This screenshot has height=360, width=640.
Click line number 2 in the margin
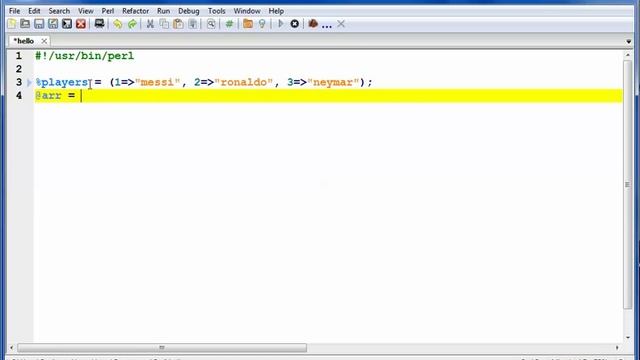coord(19,69)
